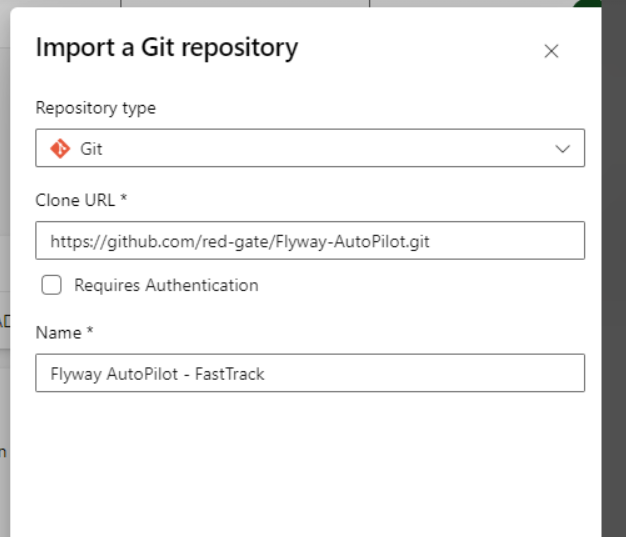
Task: Click the Requires Authentication label text
Action: tap(166, 285)
